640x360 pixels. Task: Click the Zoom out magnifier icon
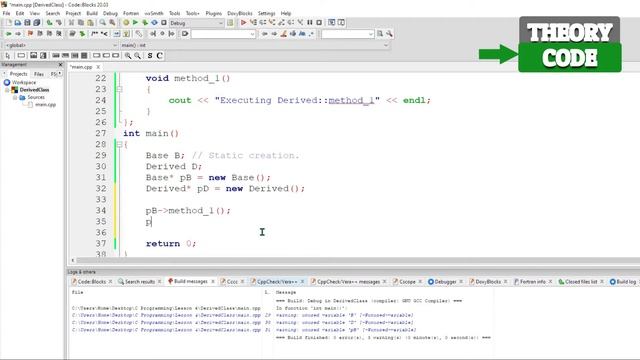(x=138, y=56)
